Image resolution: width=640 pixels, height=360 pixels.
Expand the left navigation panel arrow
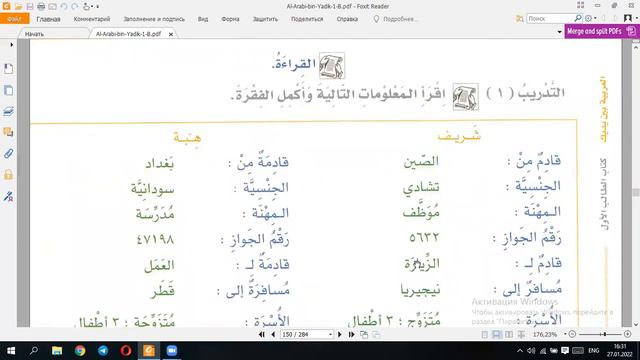(11, 44)
